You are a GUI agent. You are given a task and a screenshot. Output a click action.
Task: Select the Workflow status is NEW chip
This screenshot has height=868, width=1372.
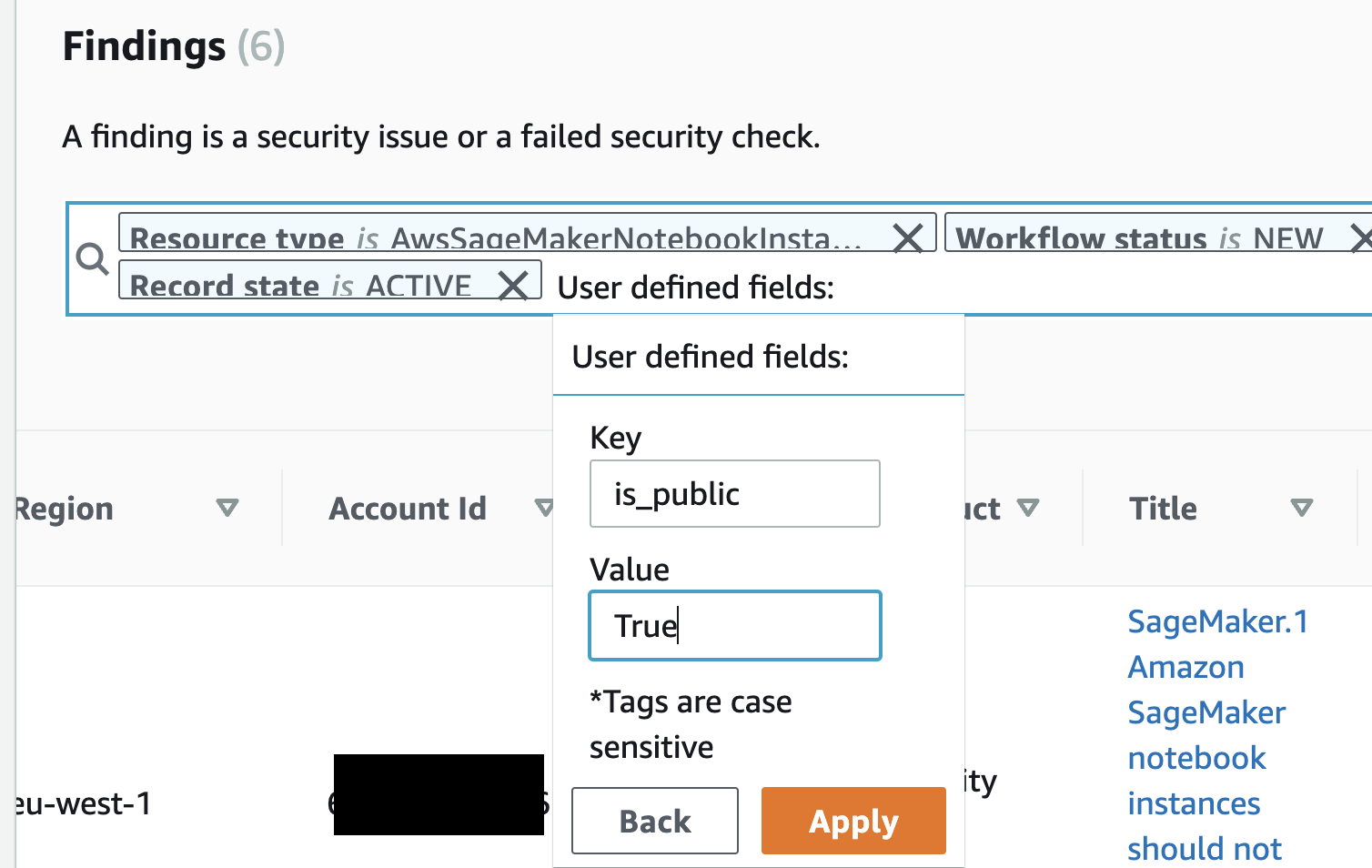click(x=1140, y=238)
